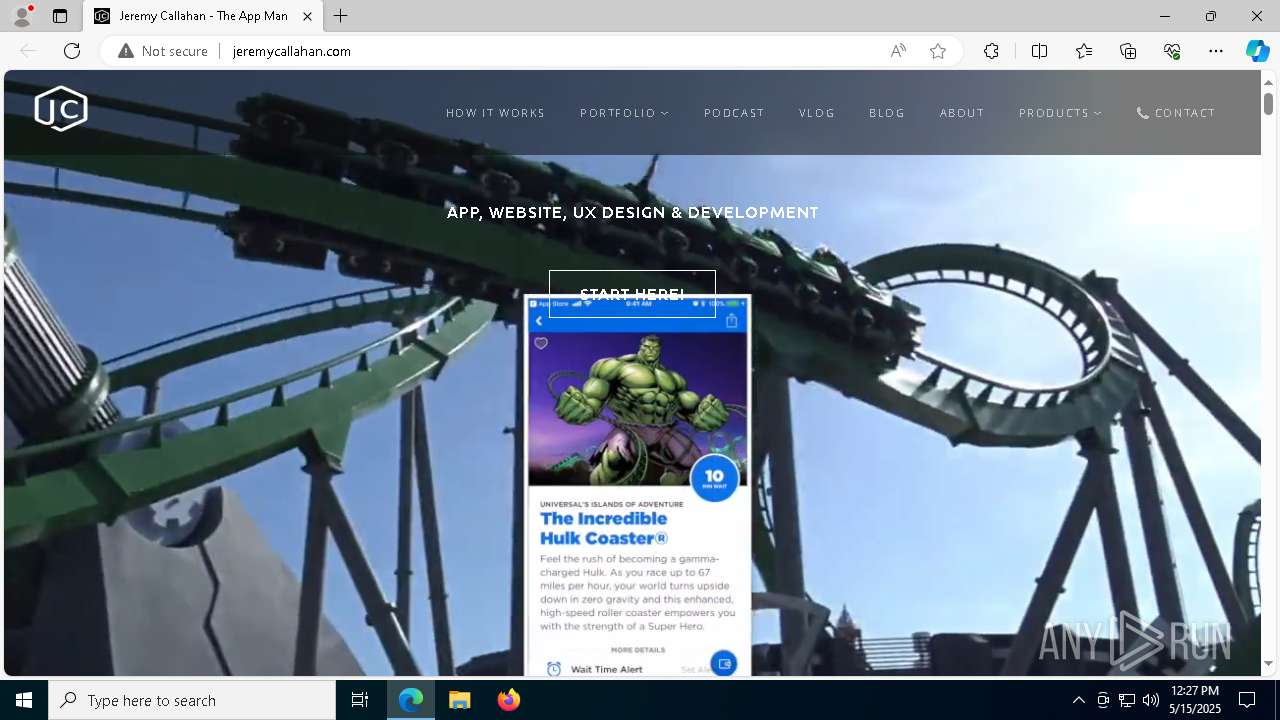
Task: Open Extensions puzzle icon
Action: tap(991, 51)
